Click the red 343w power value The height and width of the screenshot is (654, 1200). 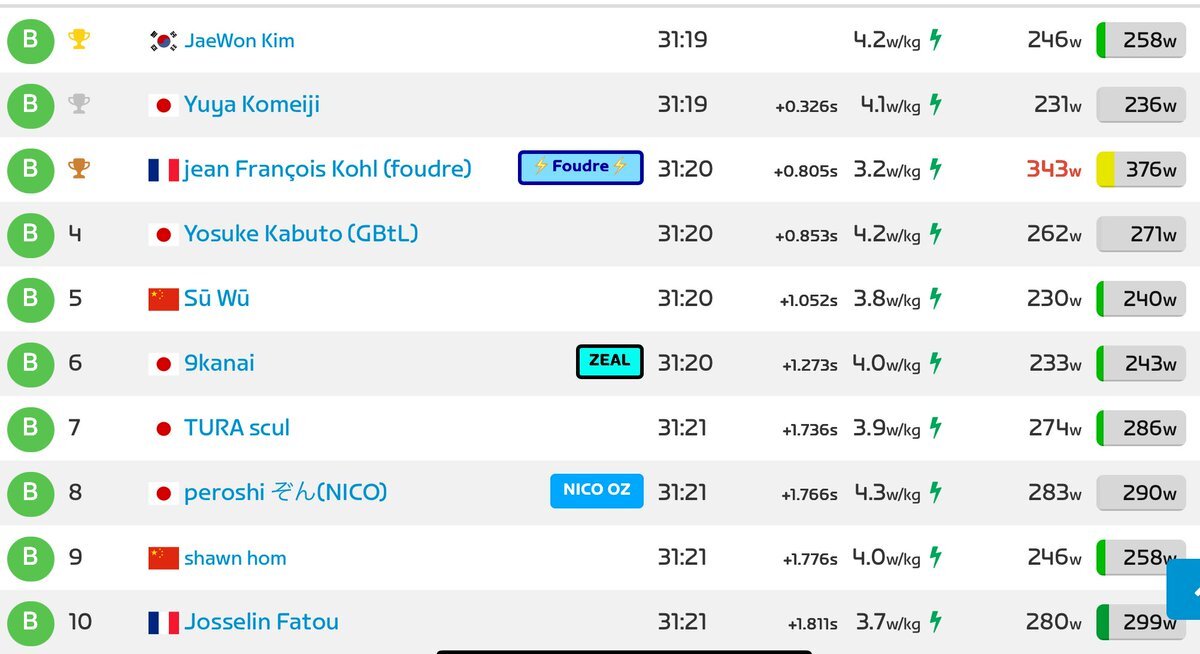[1054, 170]
